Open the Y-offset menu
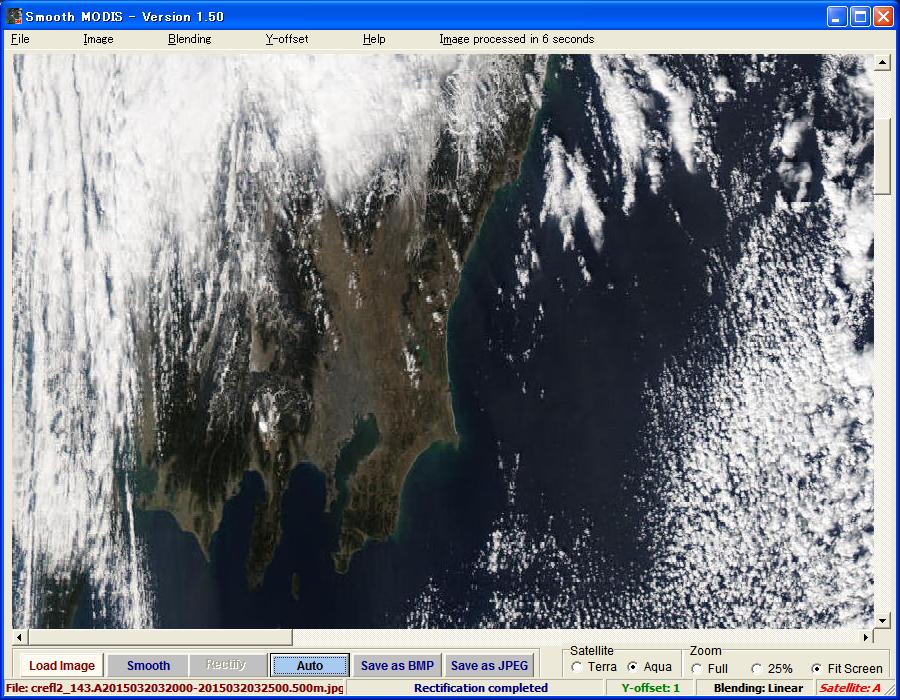Viewport: 900px width, 700px height. coord(286,39)
